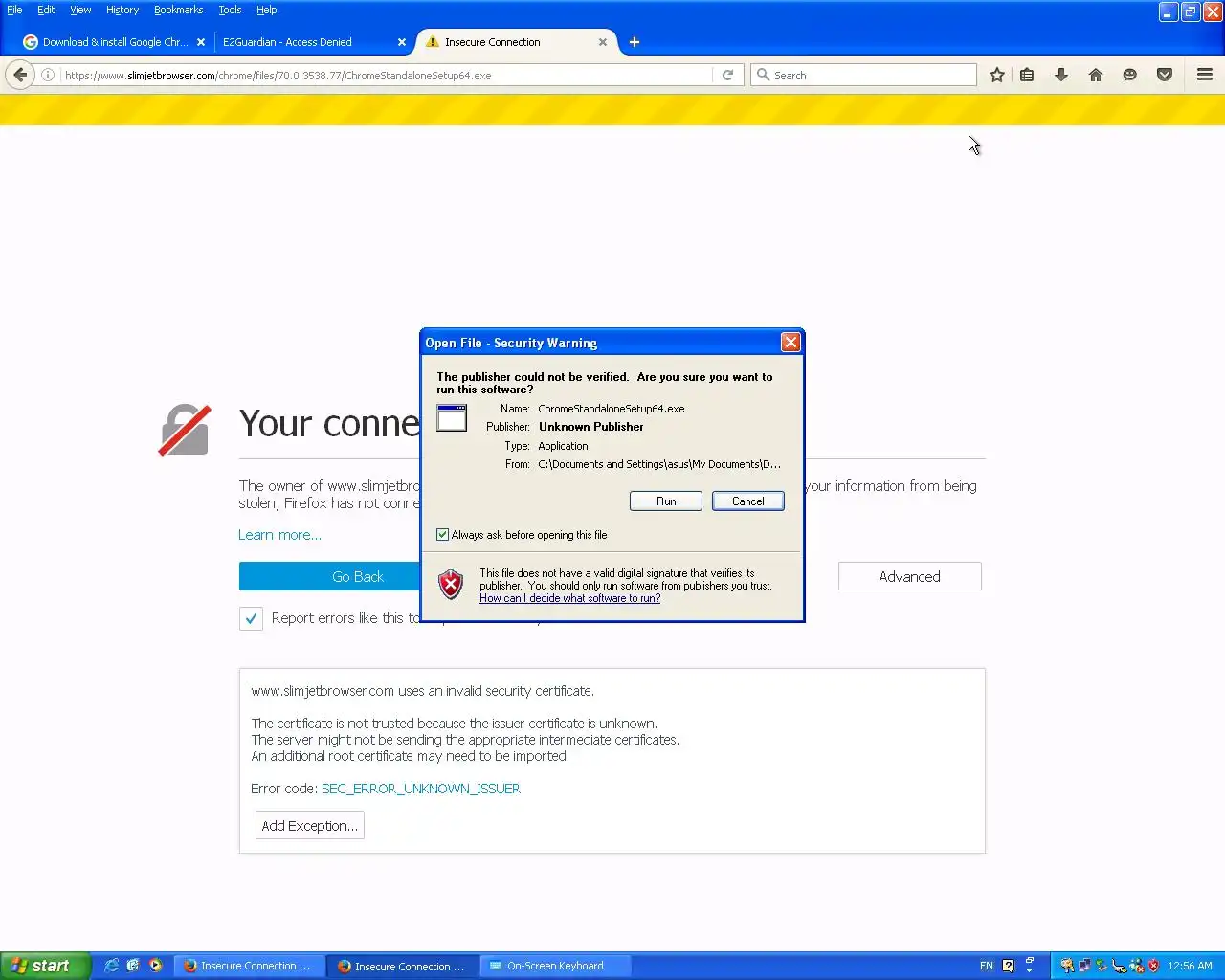Click the site information icon in address bar
1225x980 pixels.
tap(47, 75)
